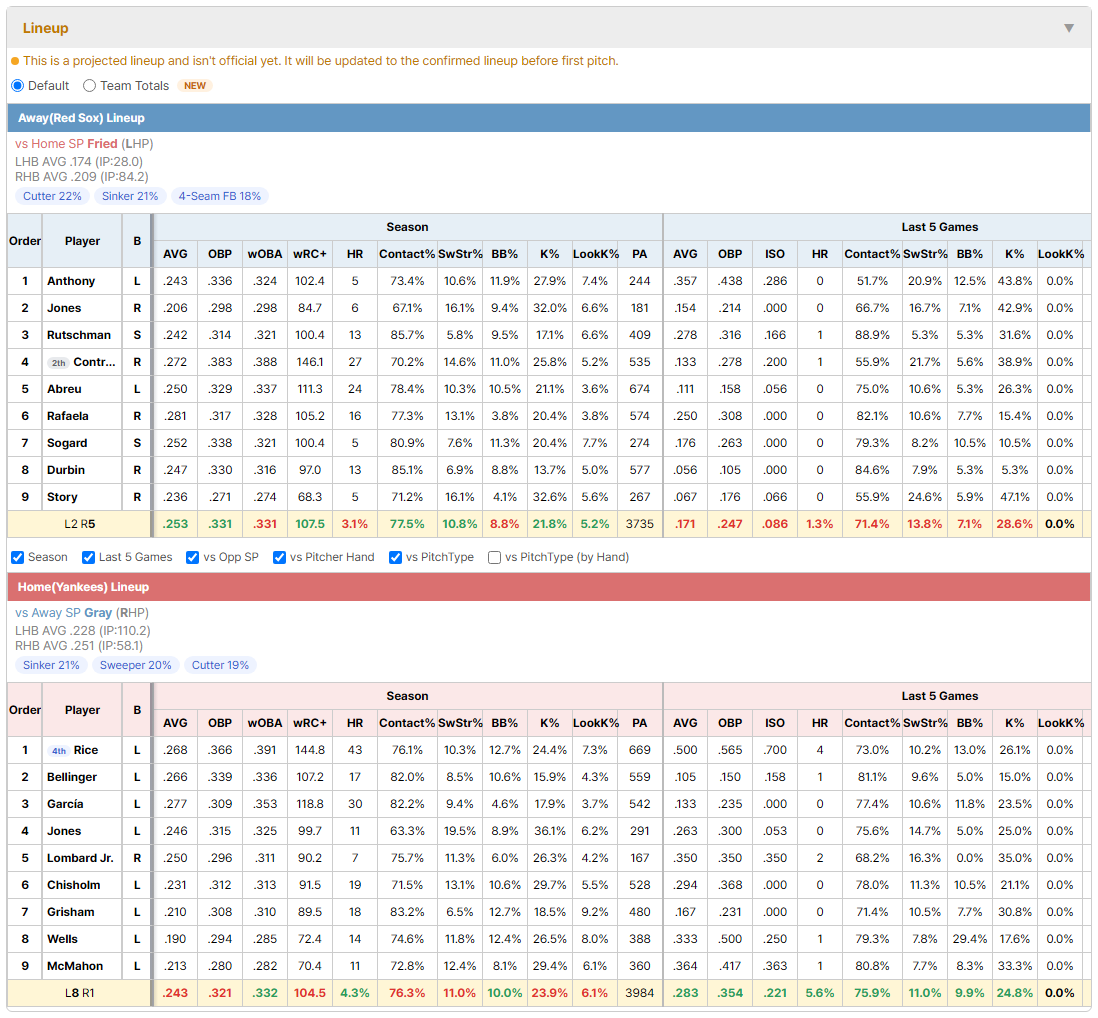1098x1018 pixels.
Task: Select García in the Yankees lineup
Action: (x=65, y=804)
